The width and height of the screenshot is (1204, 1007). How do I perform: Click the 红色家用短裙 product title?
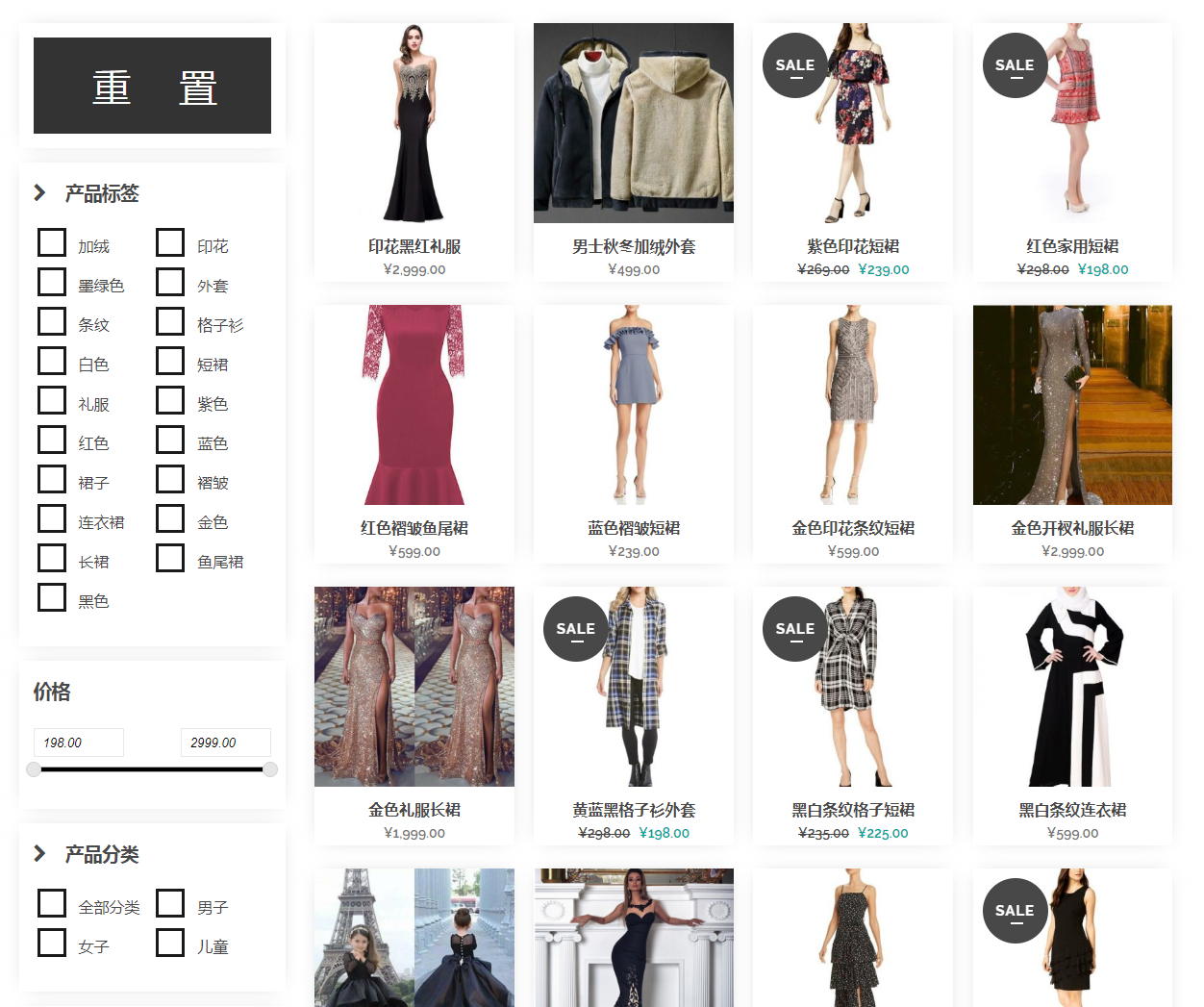pos(1072,246)
